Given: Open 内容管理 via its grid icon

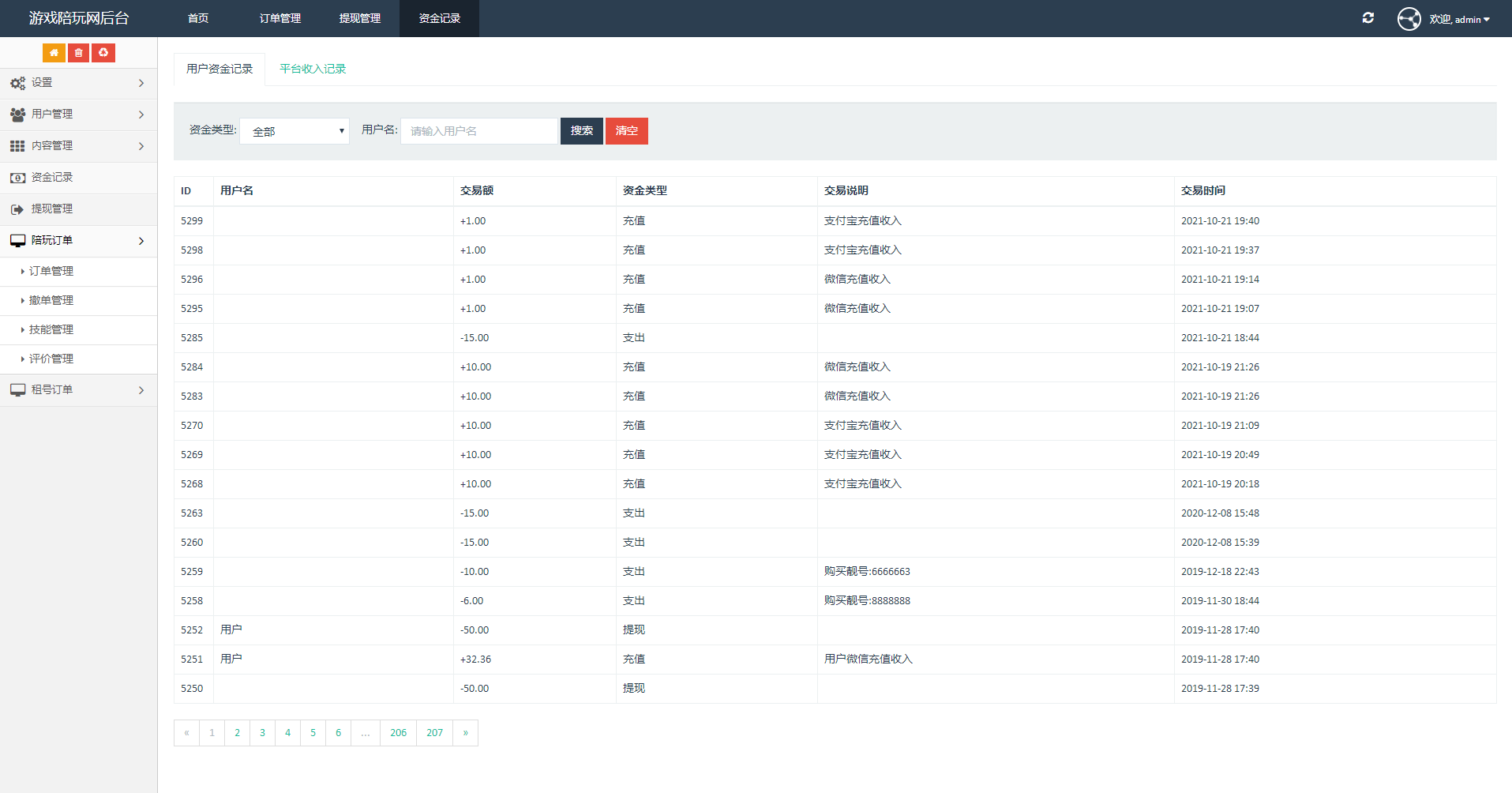Looking at the screenshot, I should 17,146.
